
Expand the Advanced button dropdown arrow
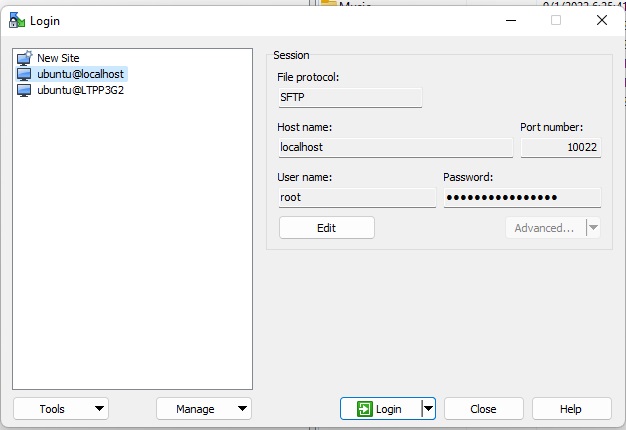[593, 228]
